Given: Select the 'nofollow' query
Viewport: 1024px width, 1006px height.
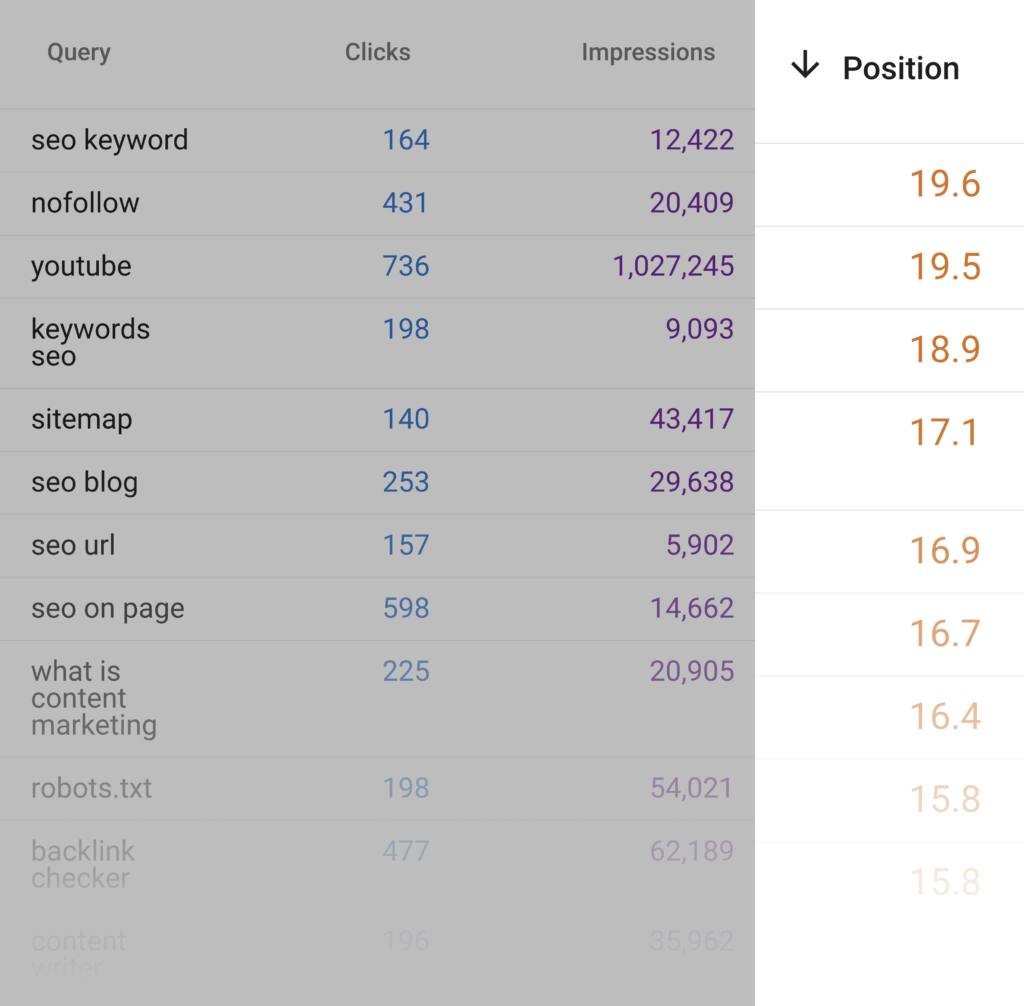Looking at the screenshot, I should pos(85,203).
